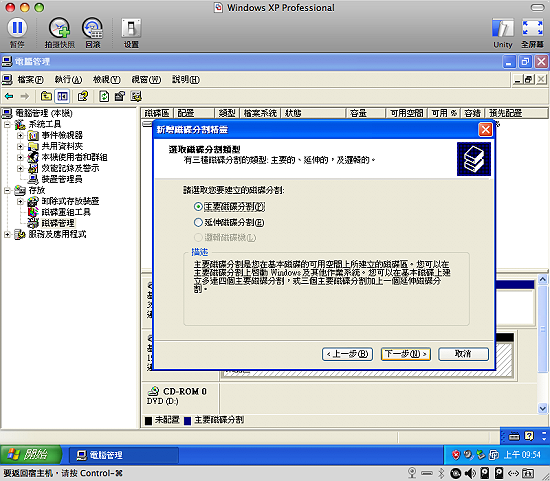The width and height of the screenshot is (550, 481).
Task: Expand the 事件檢視器 node
Action: 20,135
